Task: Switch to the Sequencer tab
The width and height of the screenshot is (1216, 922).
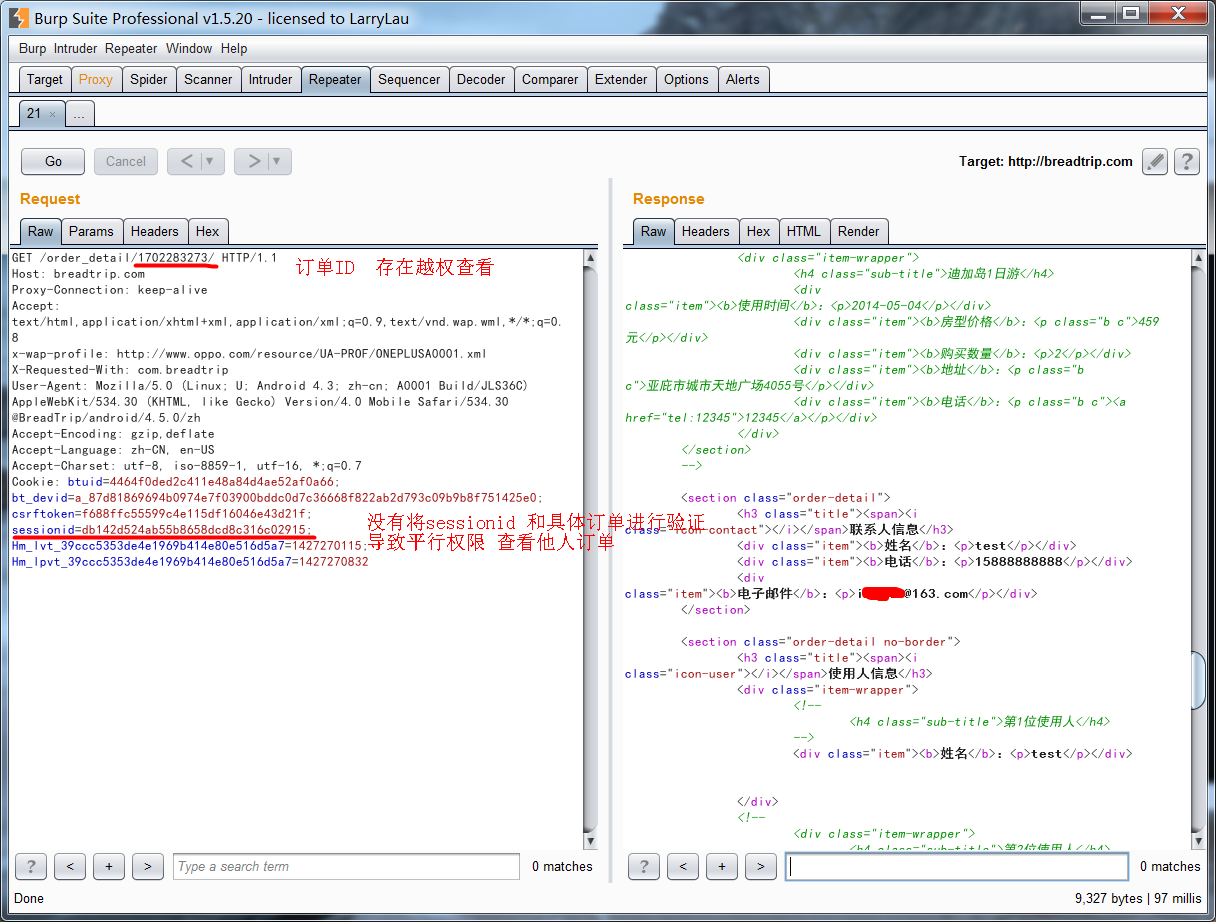Action: 409,79
